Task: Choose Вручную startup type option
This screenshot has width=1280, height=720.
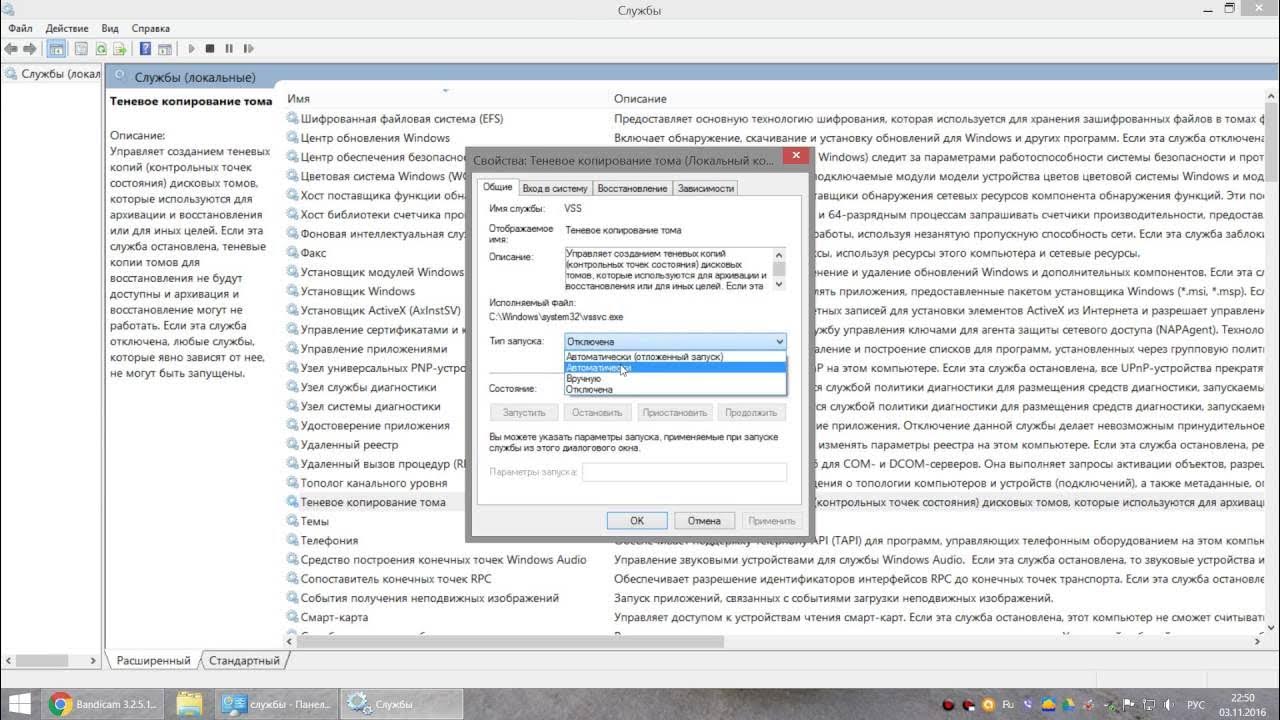Action: click(x=675, y=379)
